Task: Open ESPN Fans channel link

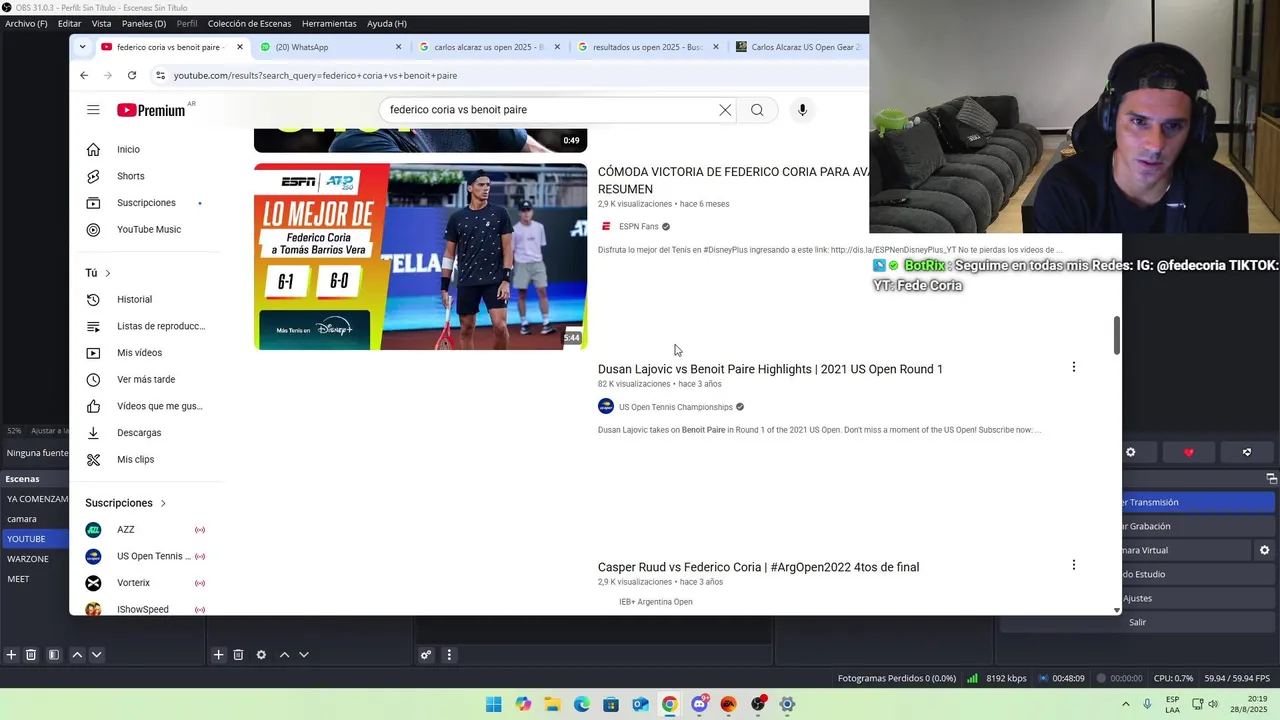Action: 638,226
